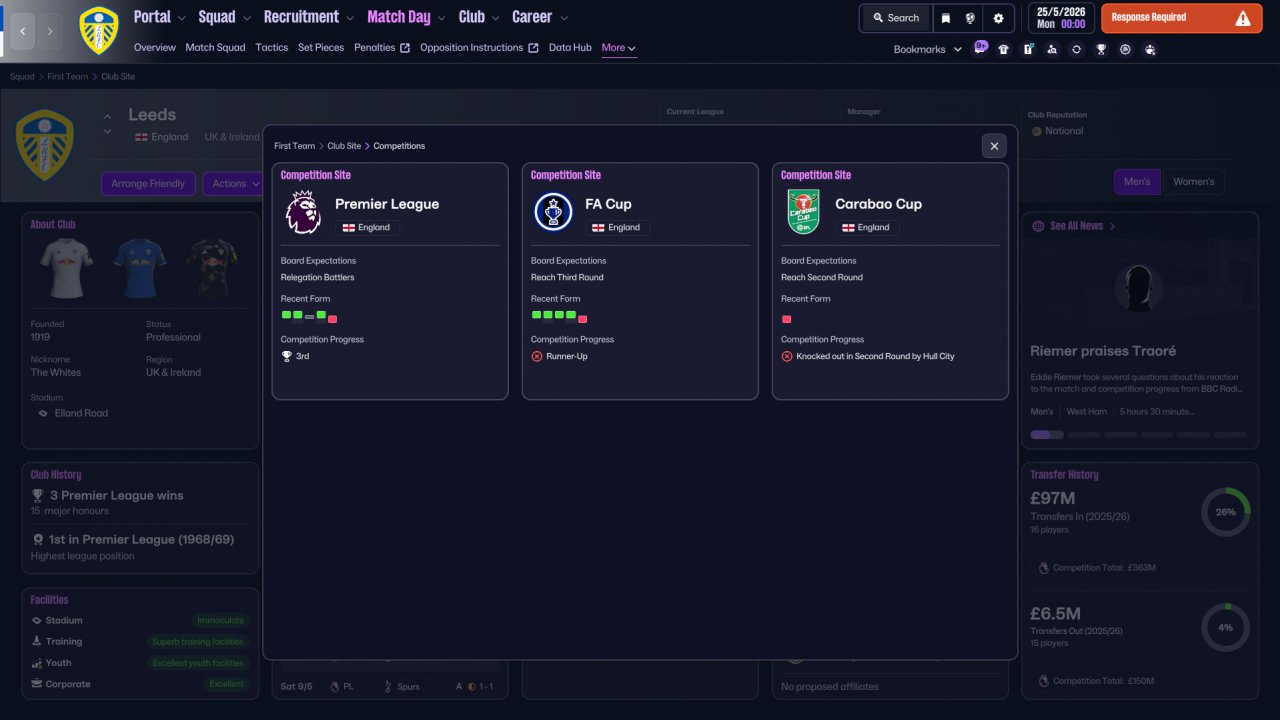
Task: Click the date 25/5/2026 display
Action: coord(1059,12)
